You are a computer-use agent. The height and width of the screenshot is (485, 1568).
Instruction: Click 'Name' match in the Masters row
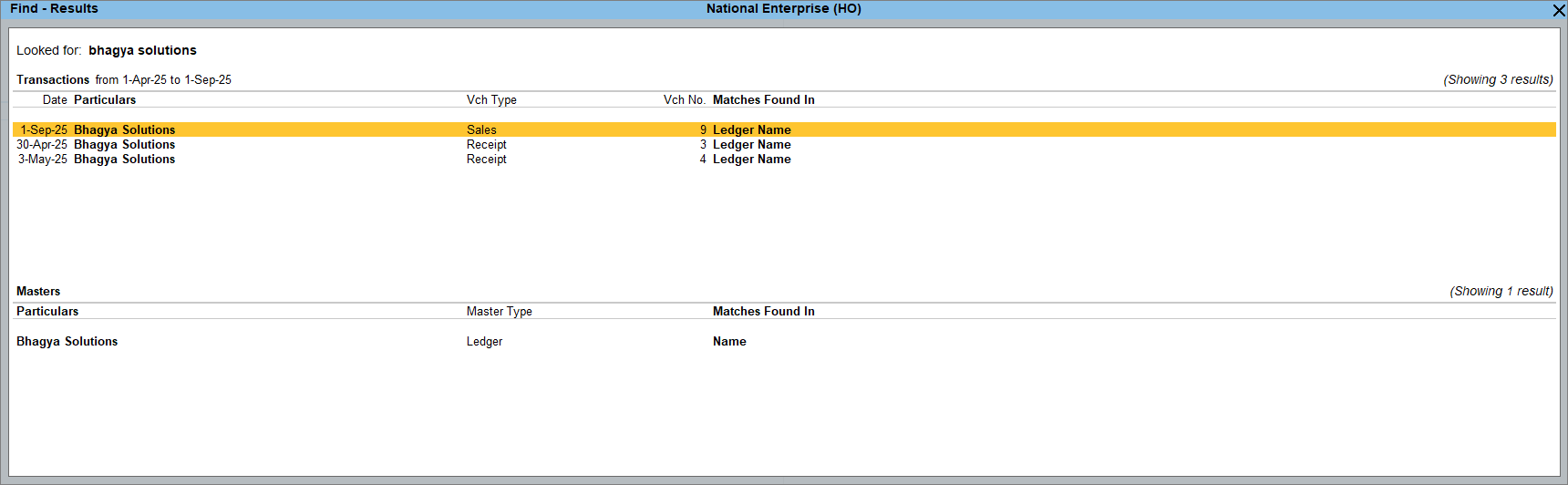click(729, 342)
